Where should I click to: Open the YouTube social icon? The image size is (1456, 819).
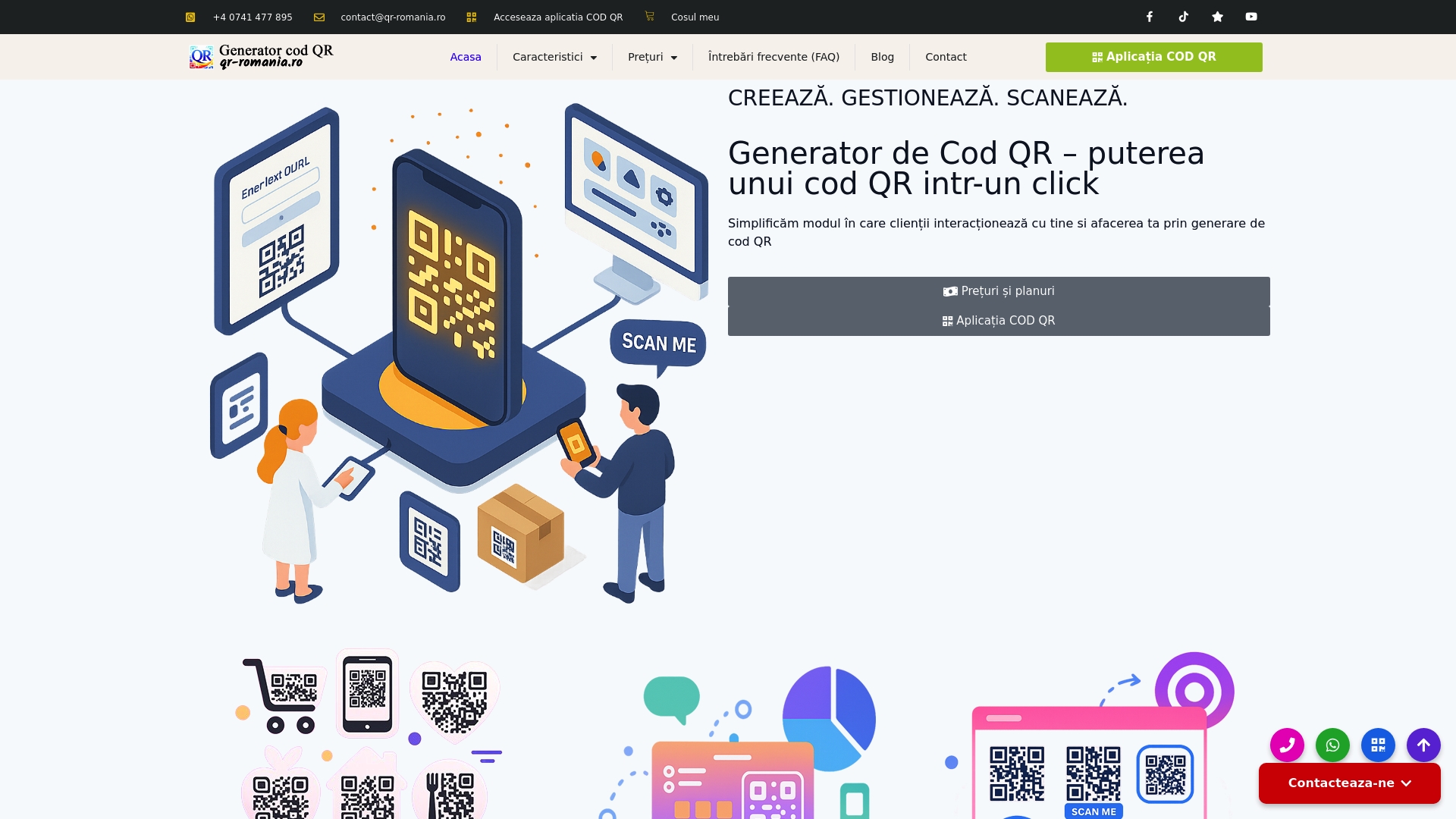pos(1251,16)
